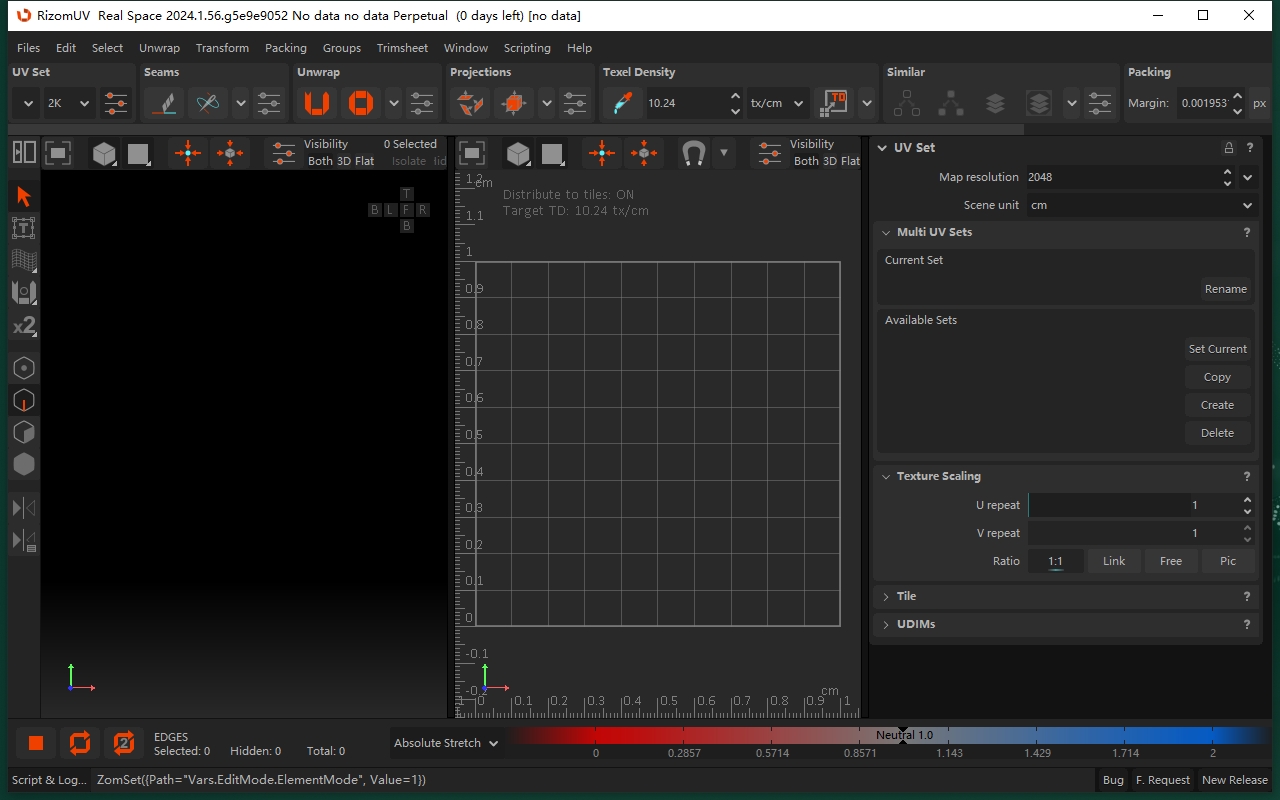Click the x2 tool in left sidebar
1280x800 pixels.
click(x=24, y=326)
